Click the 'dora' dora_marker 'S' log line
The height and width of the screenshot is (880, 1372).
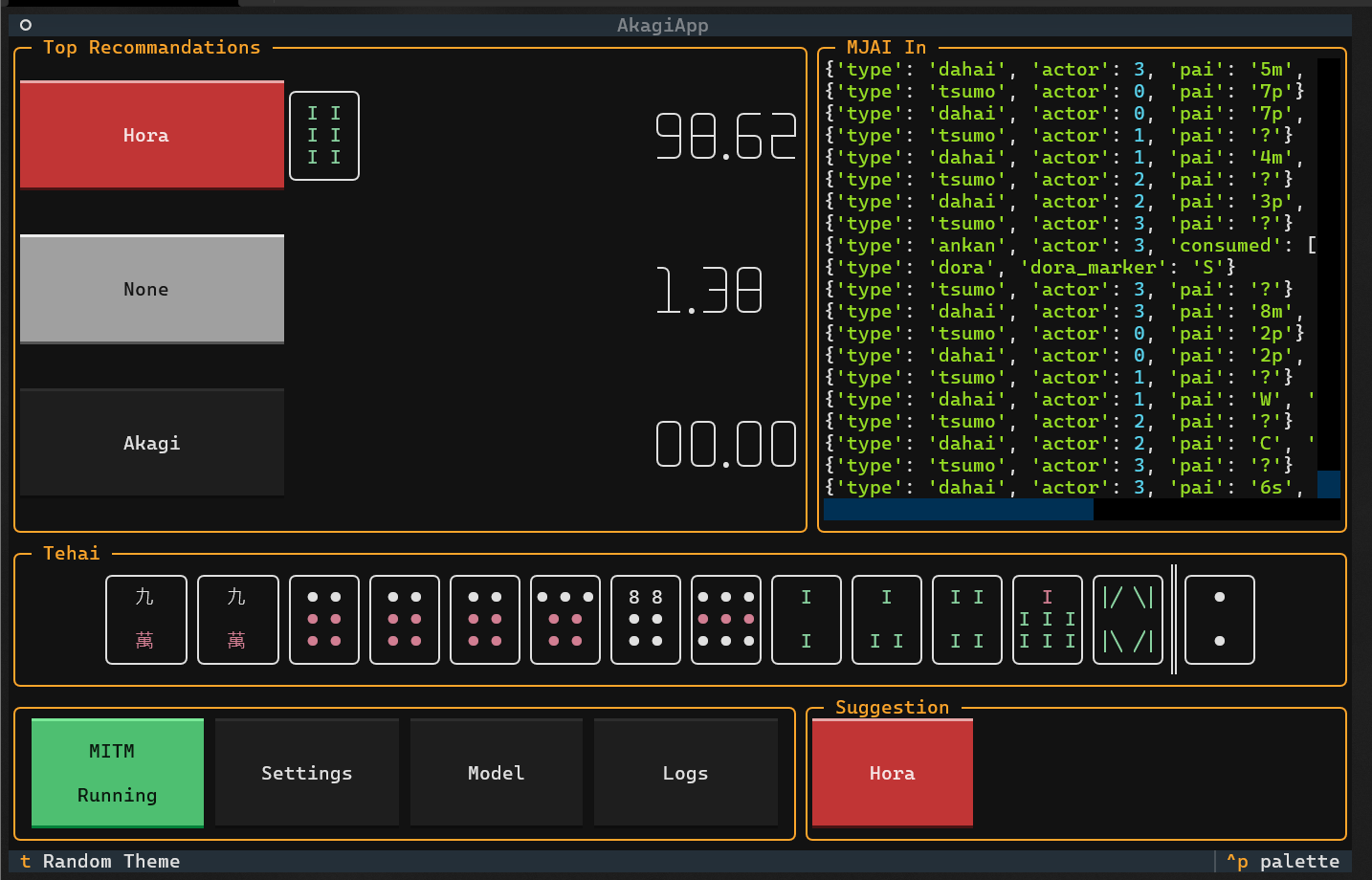pos(1030,267)
